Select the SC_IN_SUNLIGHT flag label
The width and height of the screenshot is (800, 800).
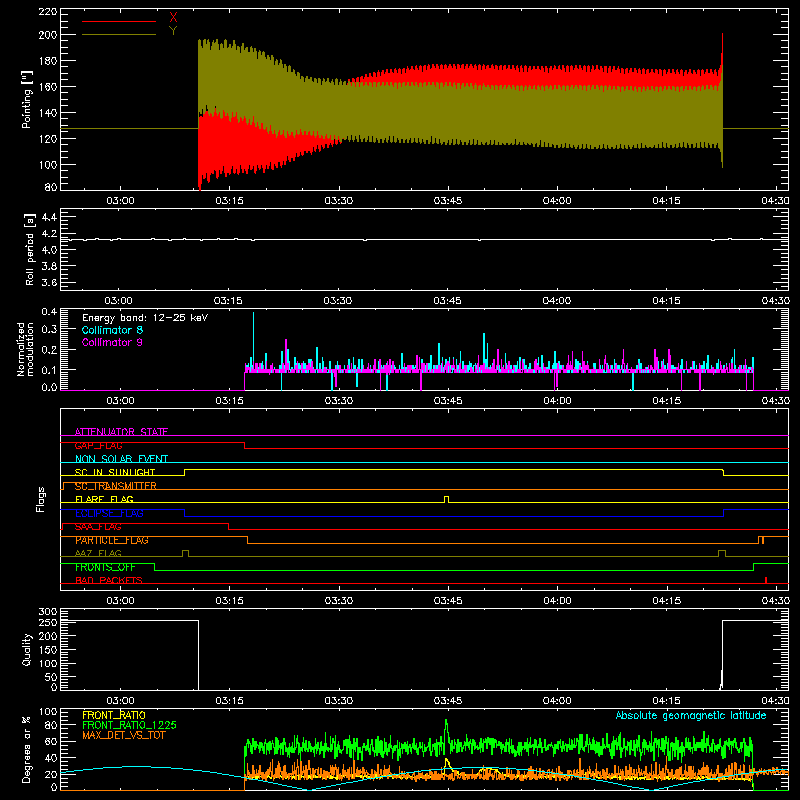click(115, 472)
